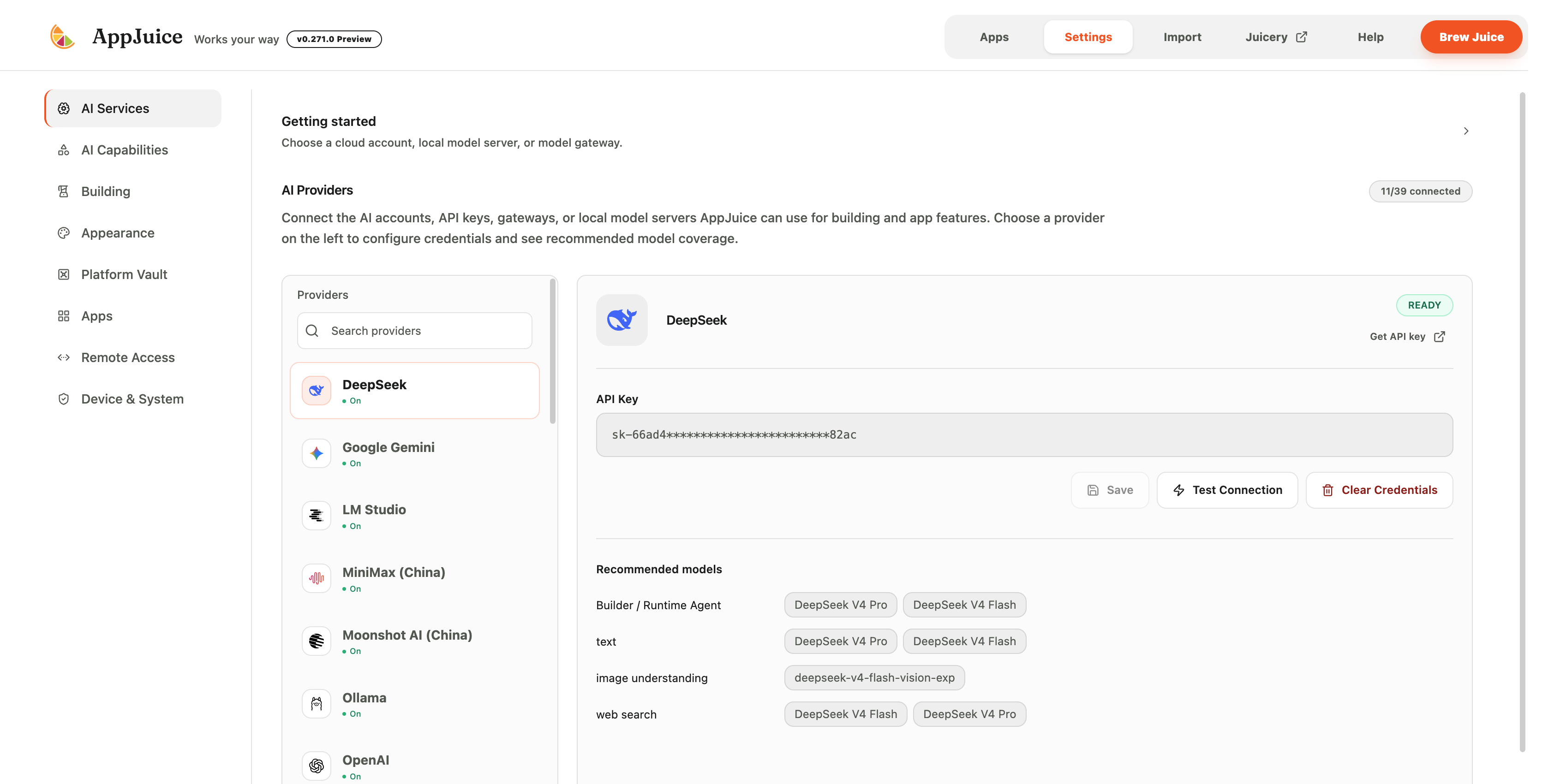Screen dimensions: 1542x784
Task: Open the Import tab
Action: point(1182,37)
